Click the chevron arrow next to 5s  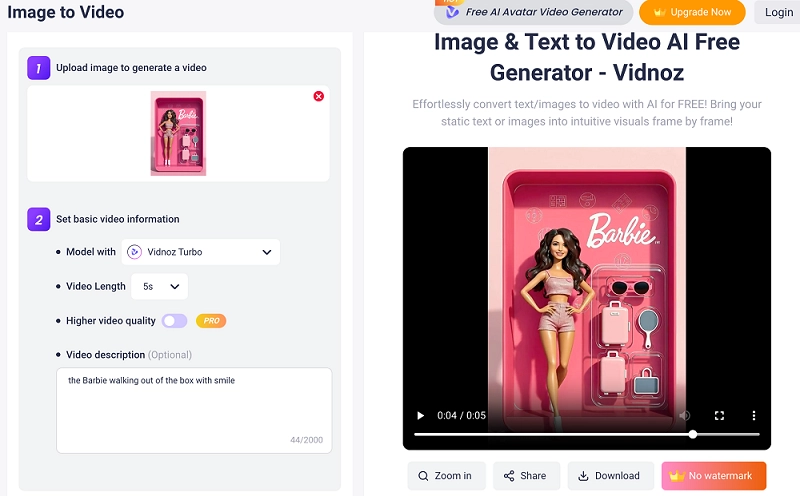pyautogui.click(x=174, y=287)
